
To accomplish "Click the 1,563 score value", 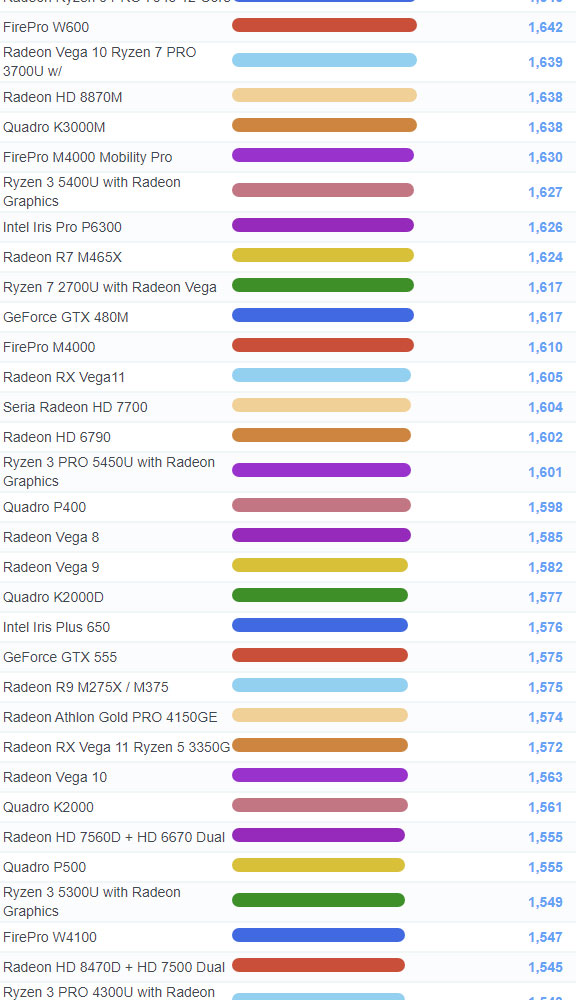I will pos(545,777).
